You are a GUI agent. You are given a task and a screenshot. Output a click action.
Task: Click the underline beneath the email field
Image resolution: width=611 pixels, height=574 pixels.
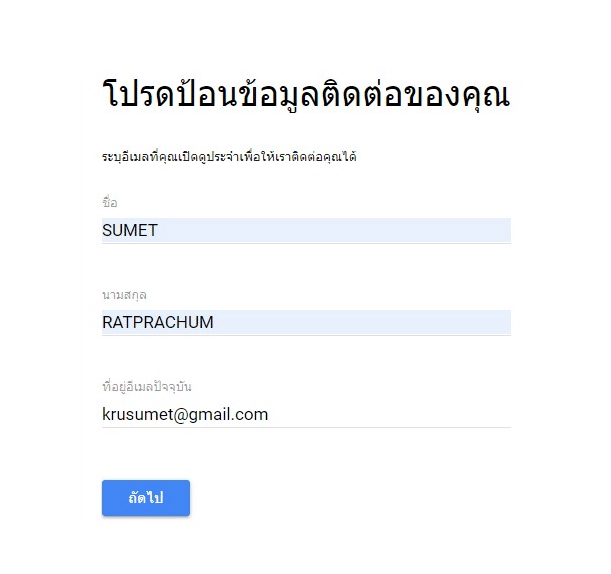coord(306,427)
